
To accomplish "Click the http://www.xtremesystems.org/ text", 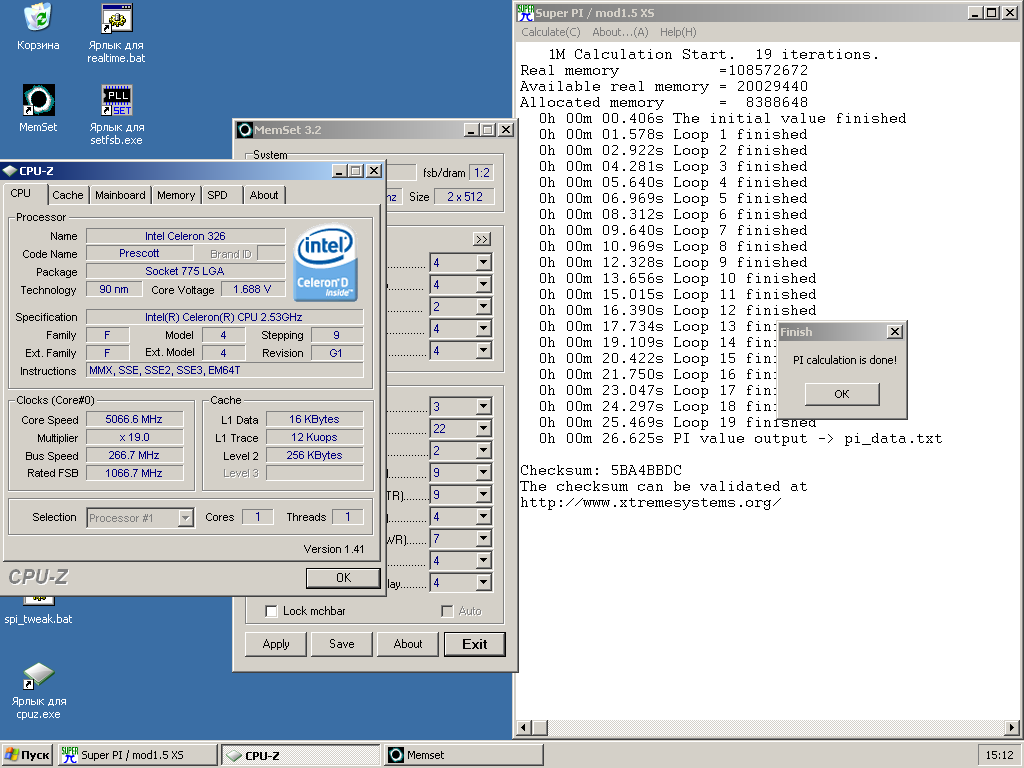I will (x=650, y=502).
